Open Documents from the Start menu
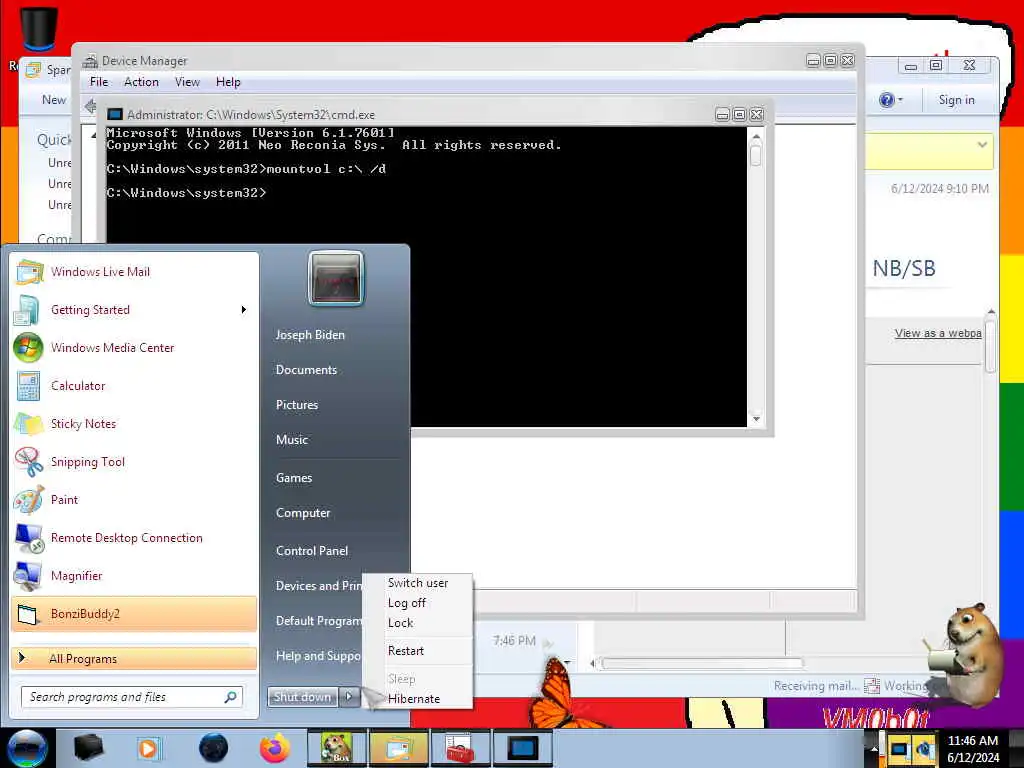This screenshot has width=1024, height=768. [x=306, y=370]
